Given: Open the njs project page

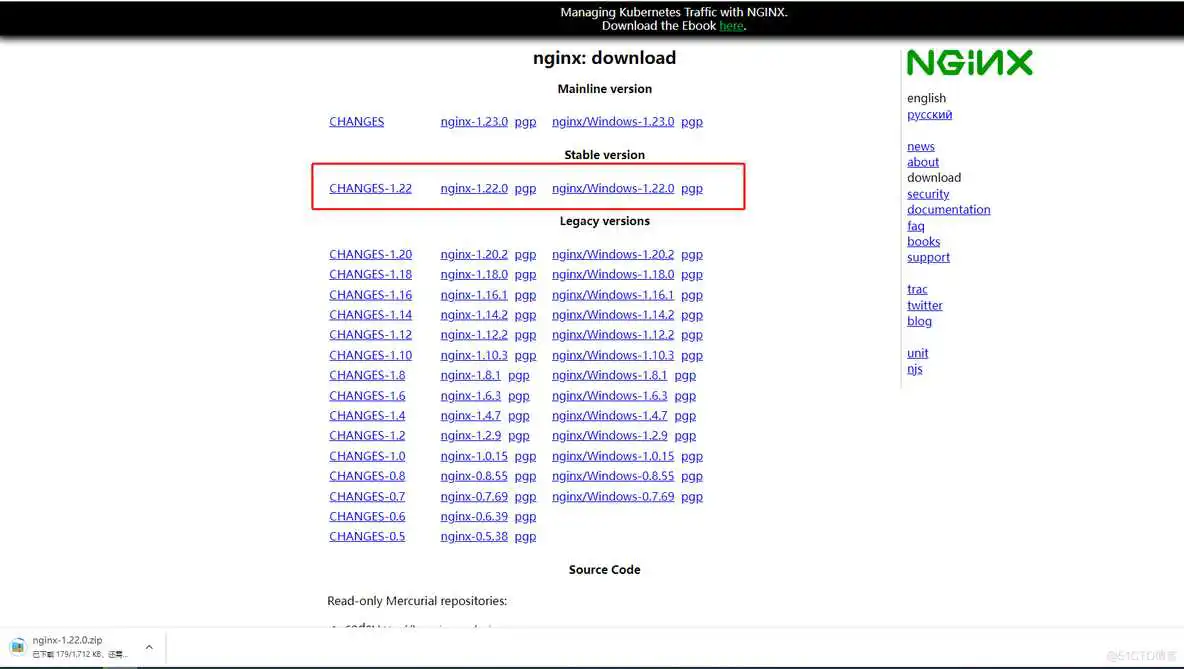Looking at the screenshot, I should [914, 369].
